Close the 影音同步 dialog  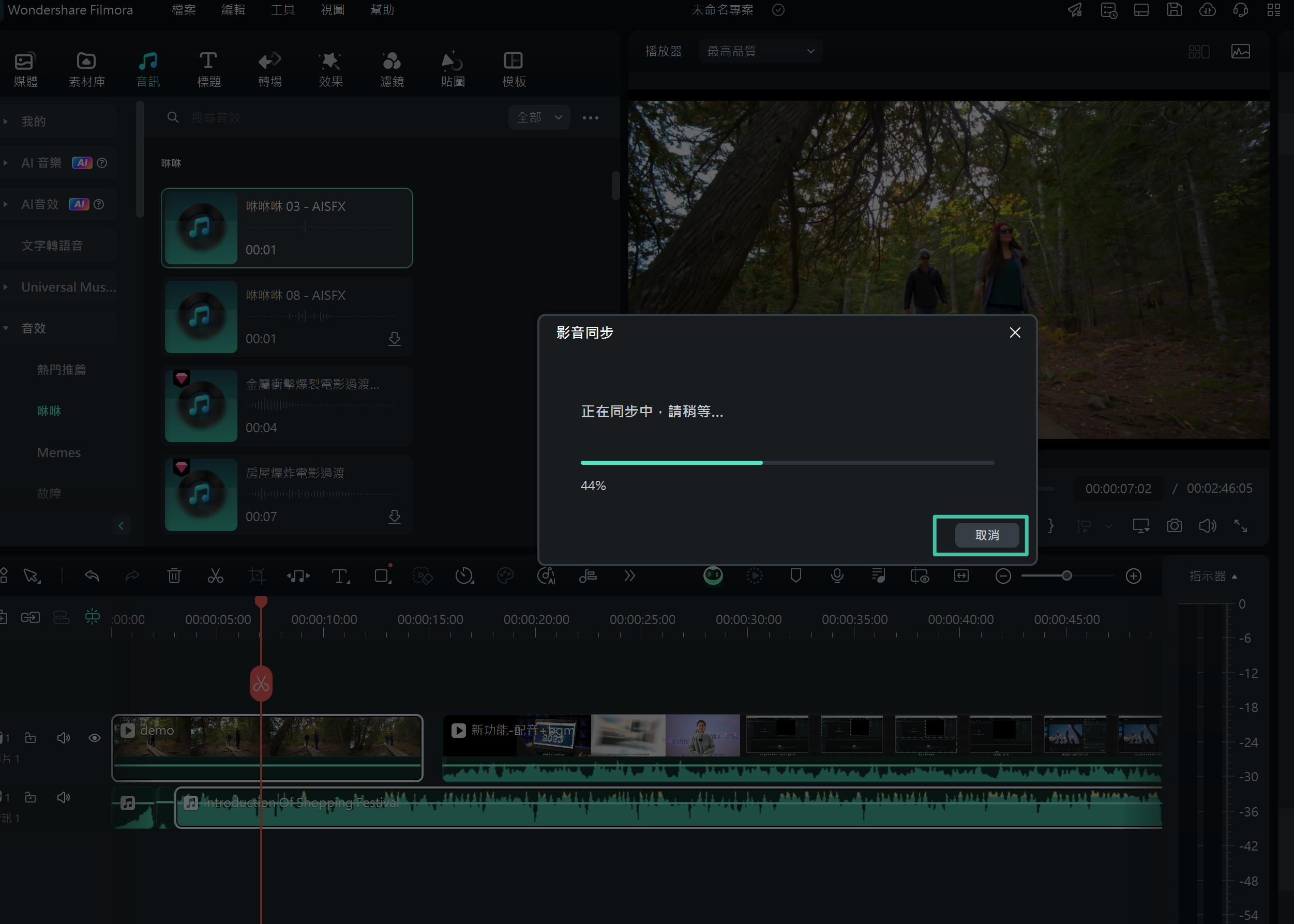point(1015,333)
